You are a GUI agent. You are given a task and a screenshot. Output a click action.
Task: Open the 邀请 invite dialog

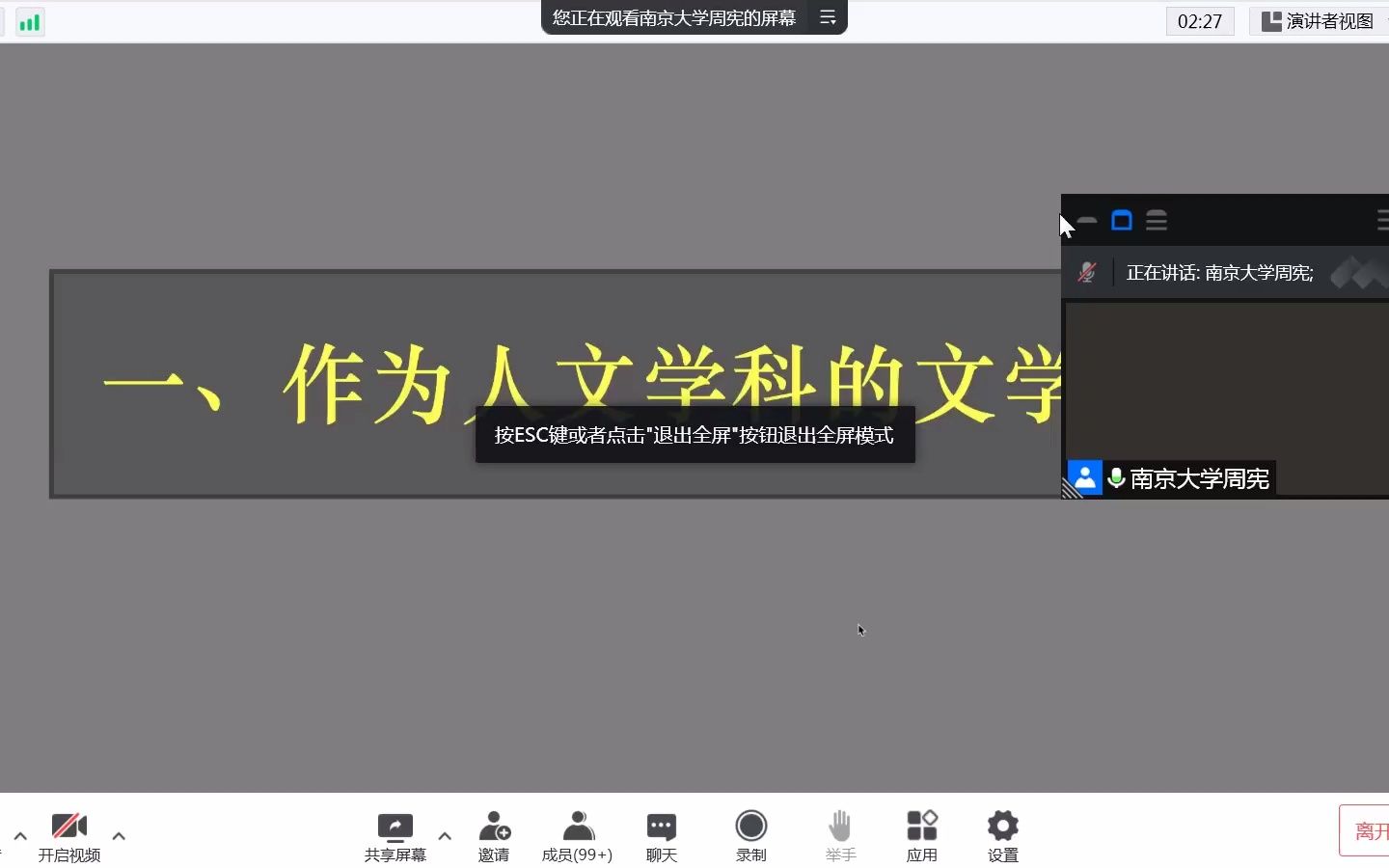[x=494, y=836]
